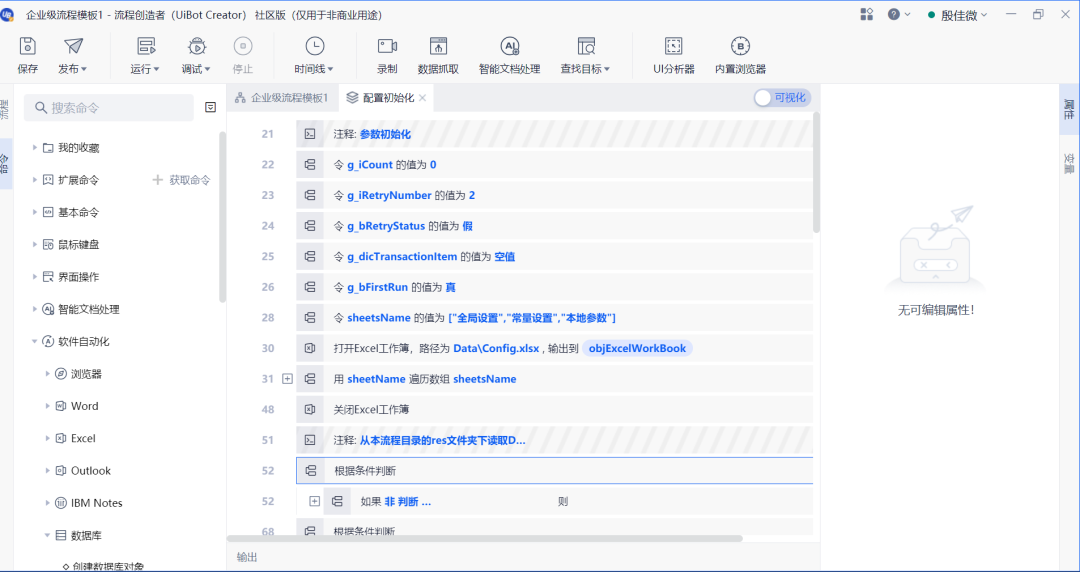The height and width of the screenshot is (572, 1080).
Task: Expand the 基本命令 tree node
Action: pyautogui.click(x=35, y=212)
